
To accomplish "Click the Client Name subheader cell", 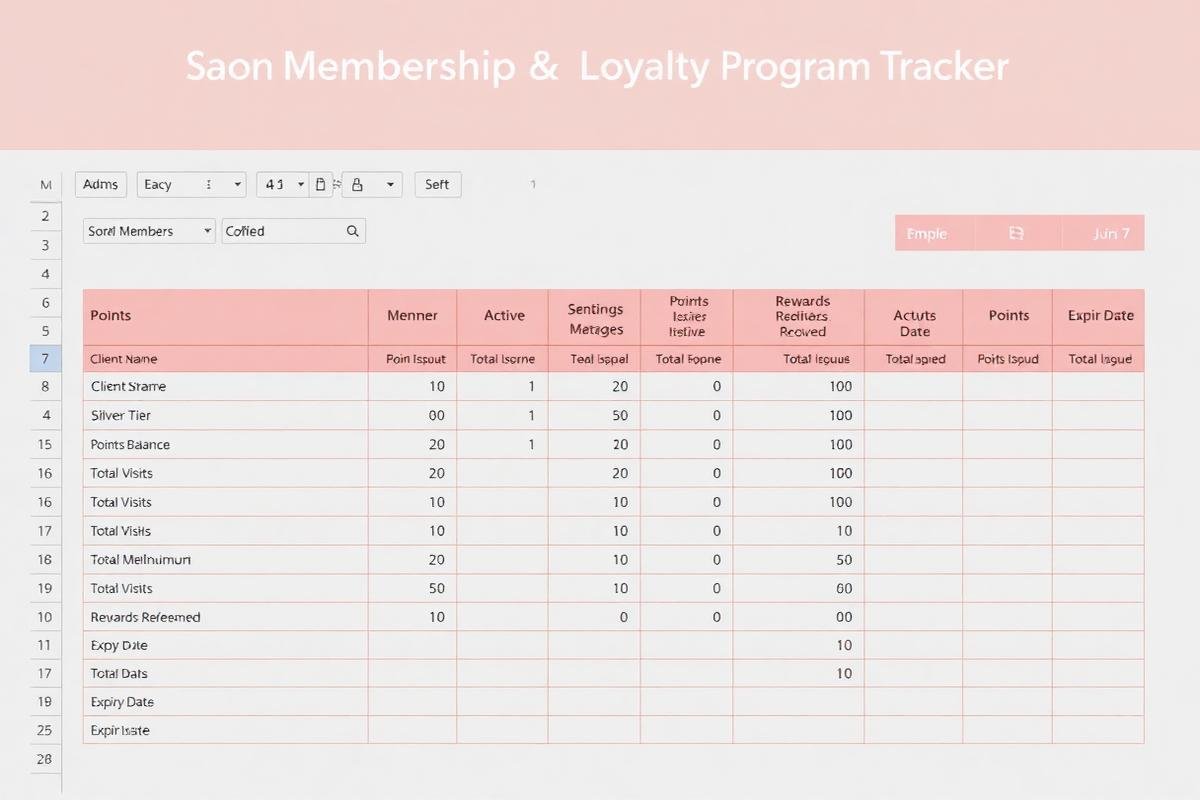I will coord(226,359).
